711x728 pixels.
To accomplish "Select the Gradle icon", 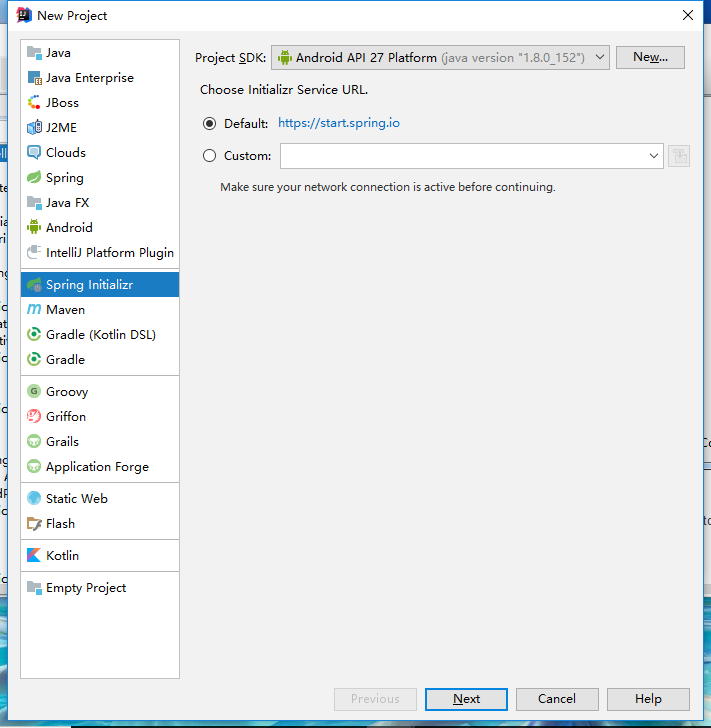I will tap(34, 359).
